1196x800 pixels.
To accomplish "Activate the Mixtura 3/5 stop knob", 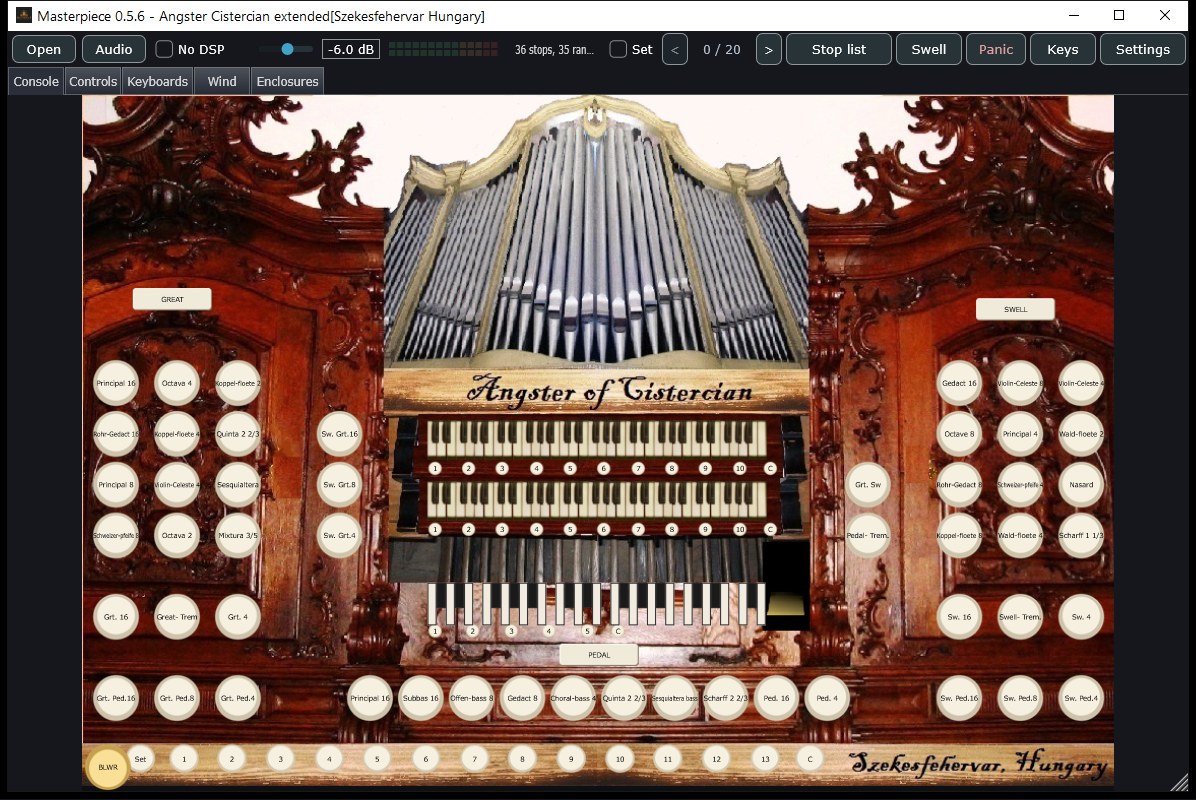I will [x=238, y=535].
